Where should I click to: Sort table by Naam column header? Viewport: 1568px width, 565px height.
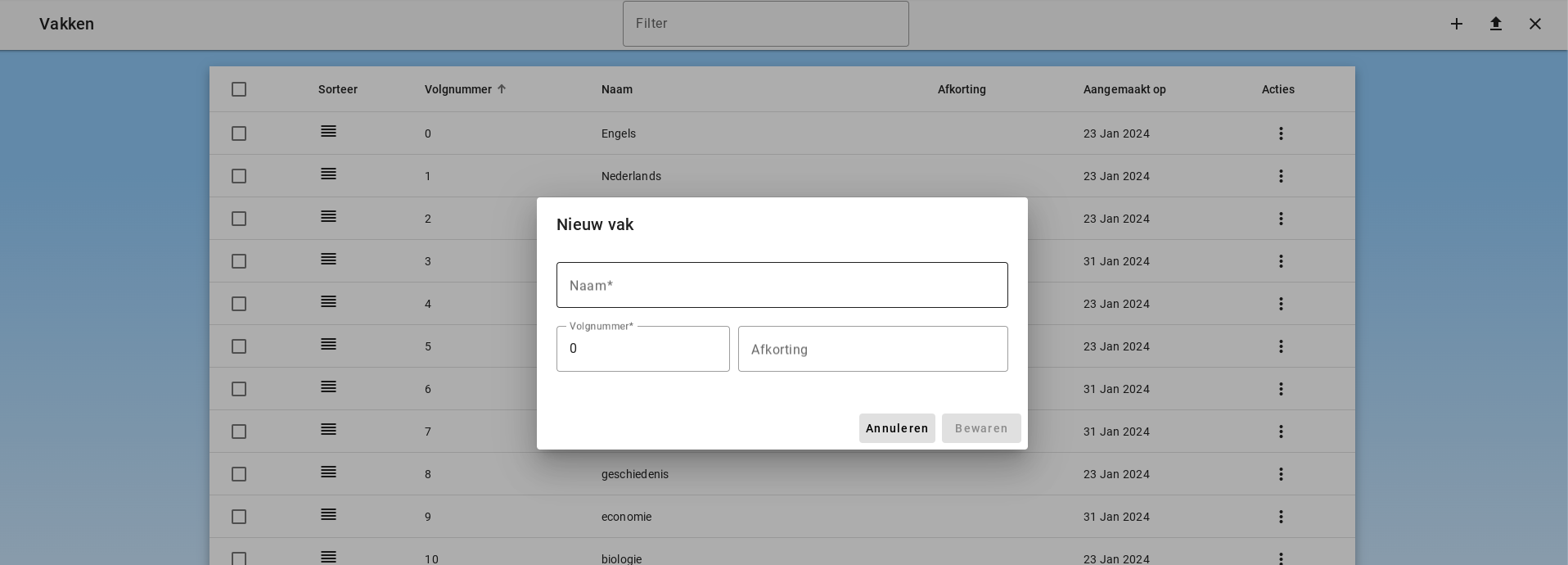617,89
